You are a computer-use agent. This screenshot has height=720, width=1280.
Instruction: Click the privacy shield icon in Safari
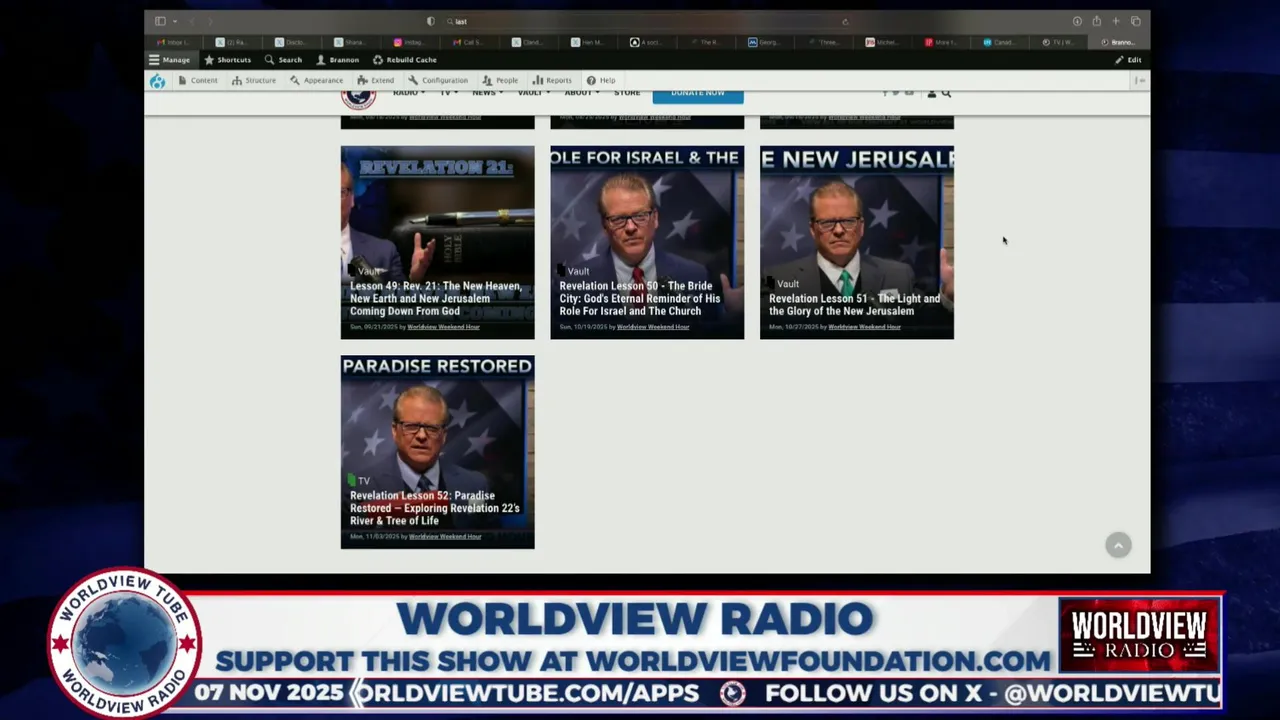click(x=431, y=21)
